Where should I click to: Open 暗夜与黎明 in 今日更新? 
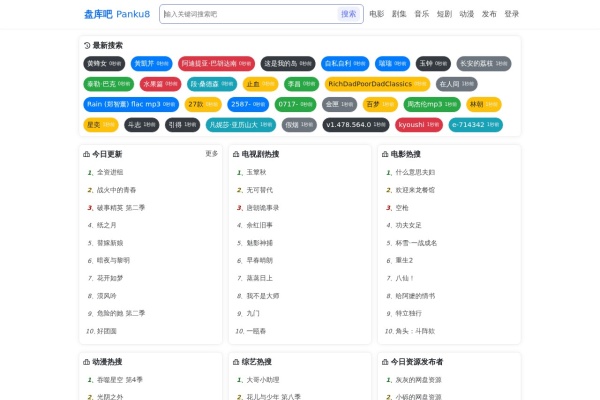[x=113, y=260]
